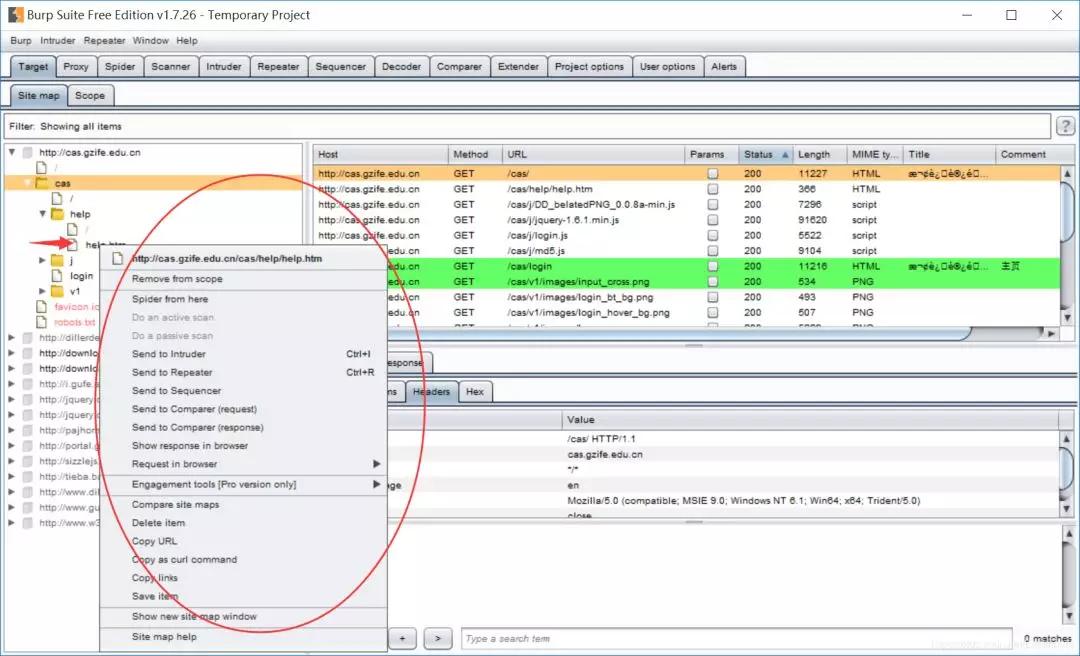Viewport: 1080px width, 656px height.
Task: Click the help button beside the filter bar
Action: (x=1066, y=126)
